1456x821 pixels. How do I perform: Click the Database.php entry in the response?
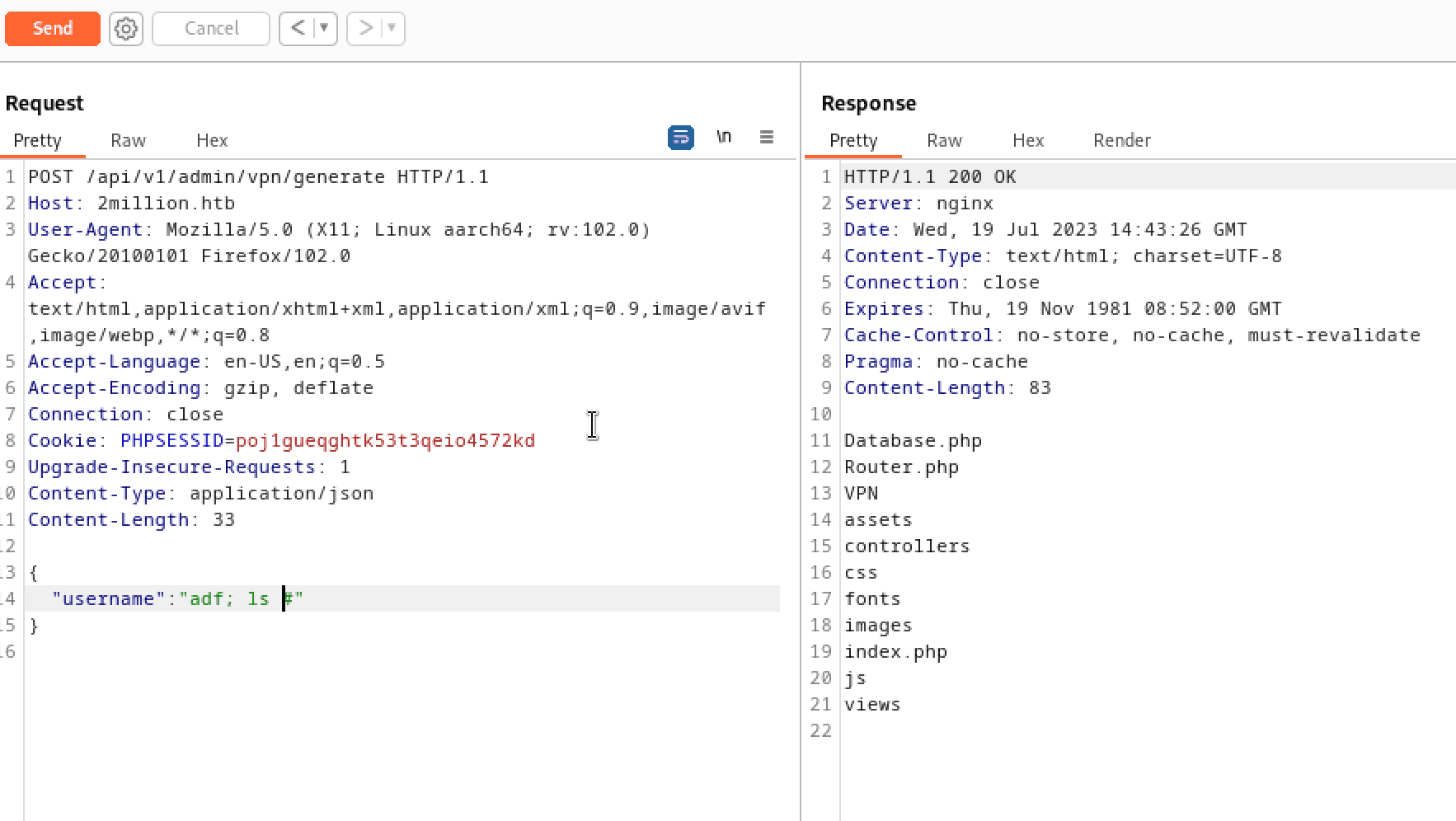[x=913, y=440]
